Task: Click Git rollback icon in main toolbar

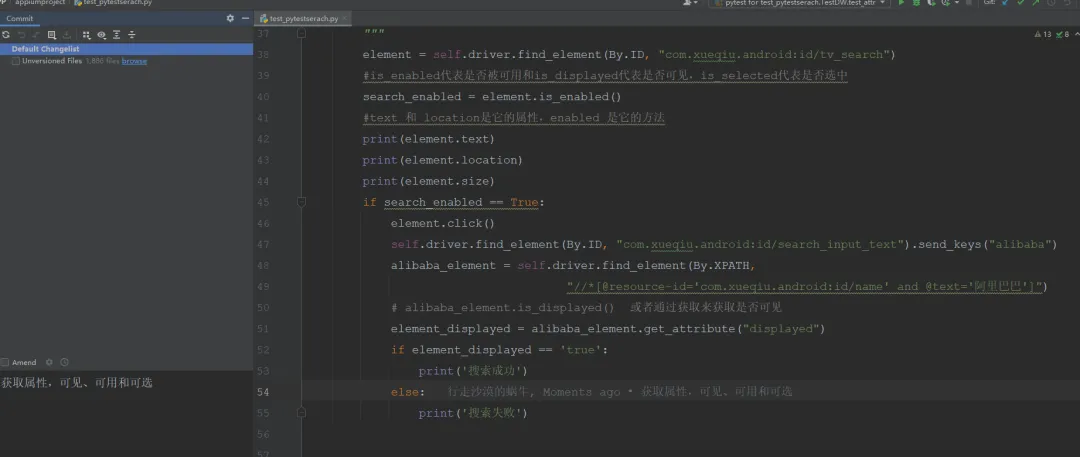Action: coord(1066,3)
